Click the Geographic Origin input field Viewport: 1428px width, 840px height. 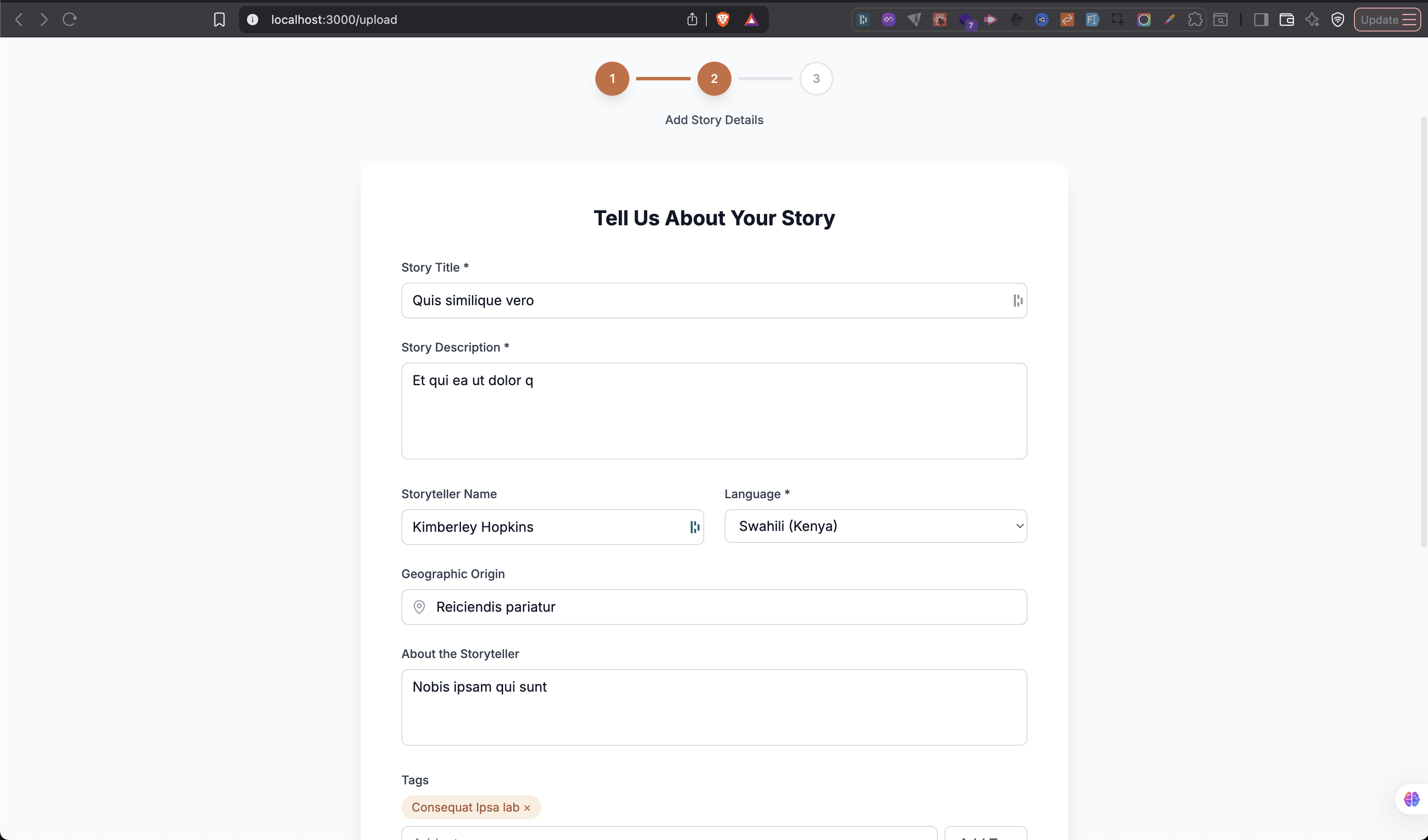click(725, 607)
